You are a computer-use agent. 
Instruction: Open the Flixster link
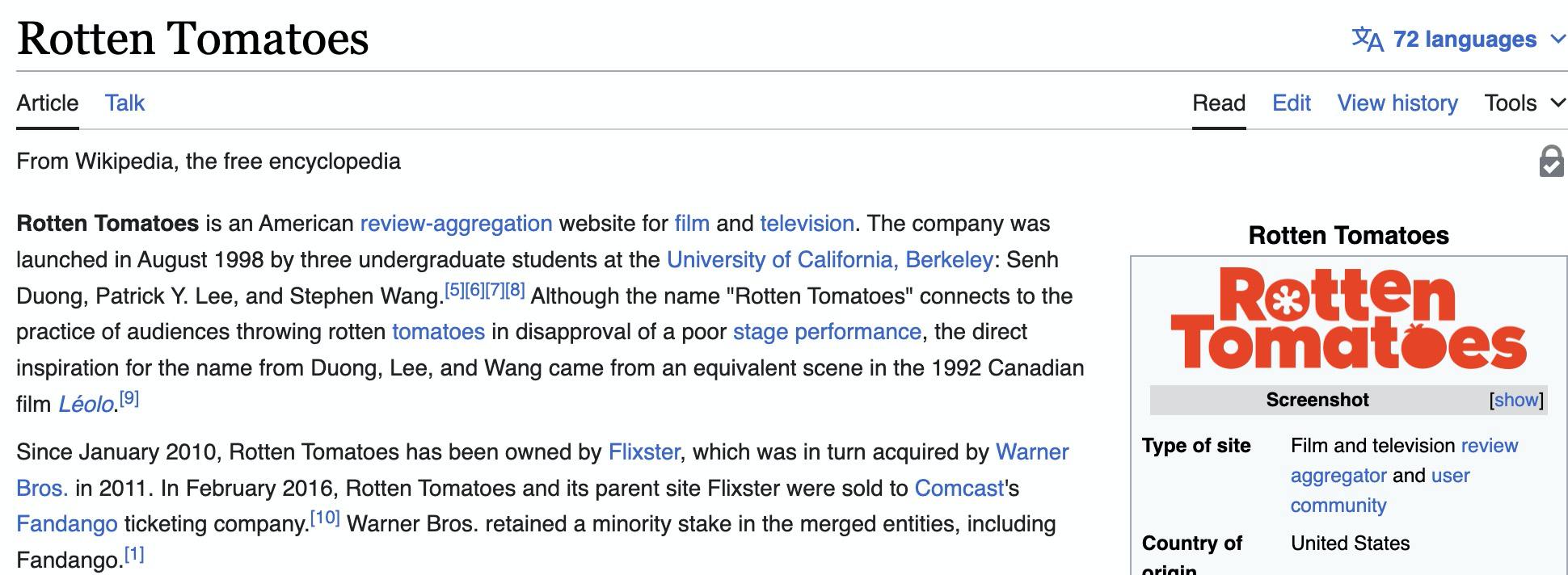[643, 452]
